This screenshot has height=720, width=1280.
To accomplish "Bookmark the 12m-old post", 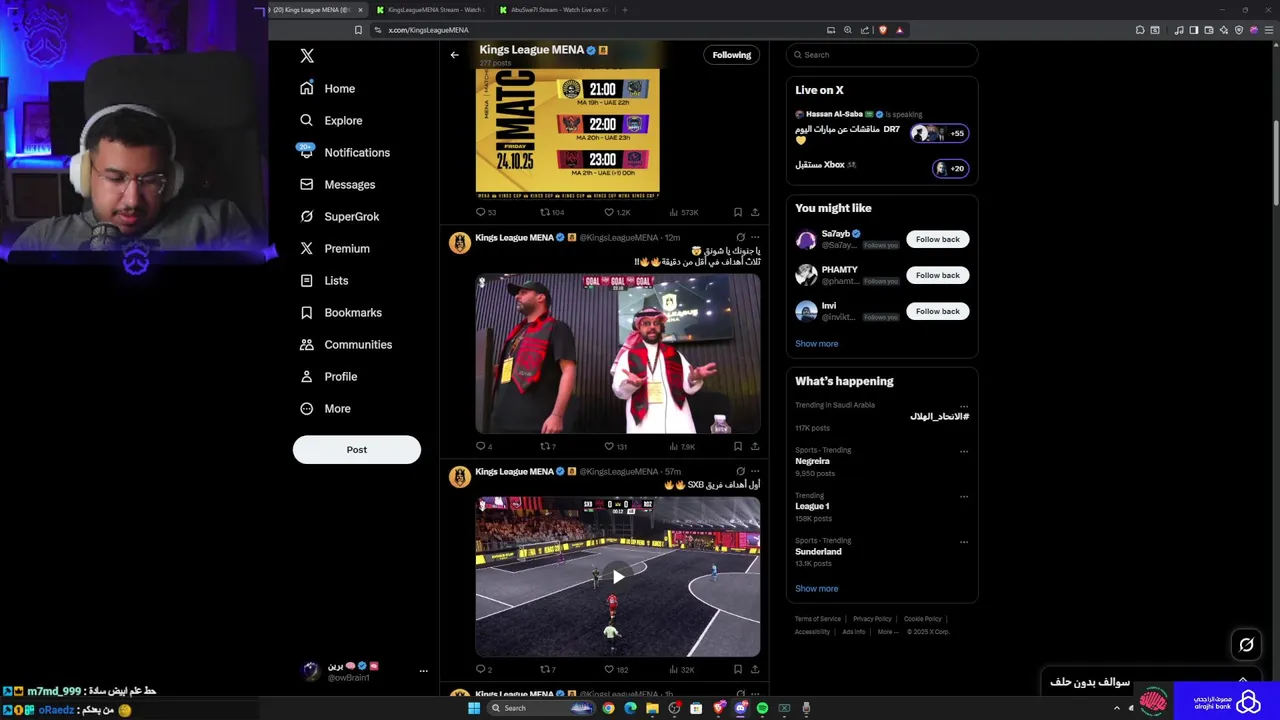I will [738, 446].
